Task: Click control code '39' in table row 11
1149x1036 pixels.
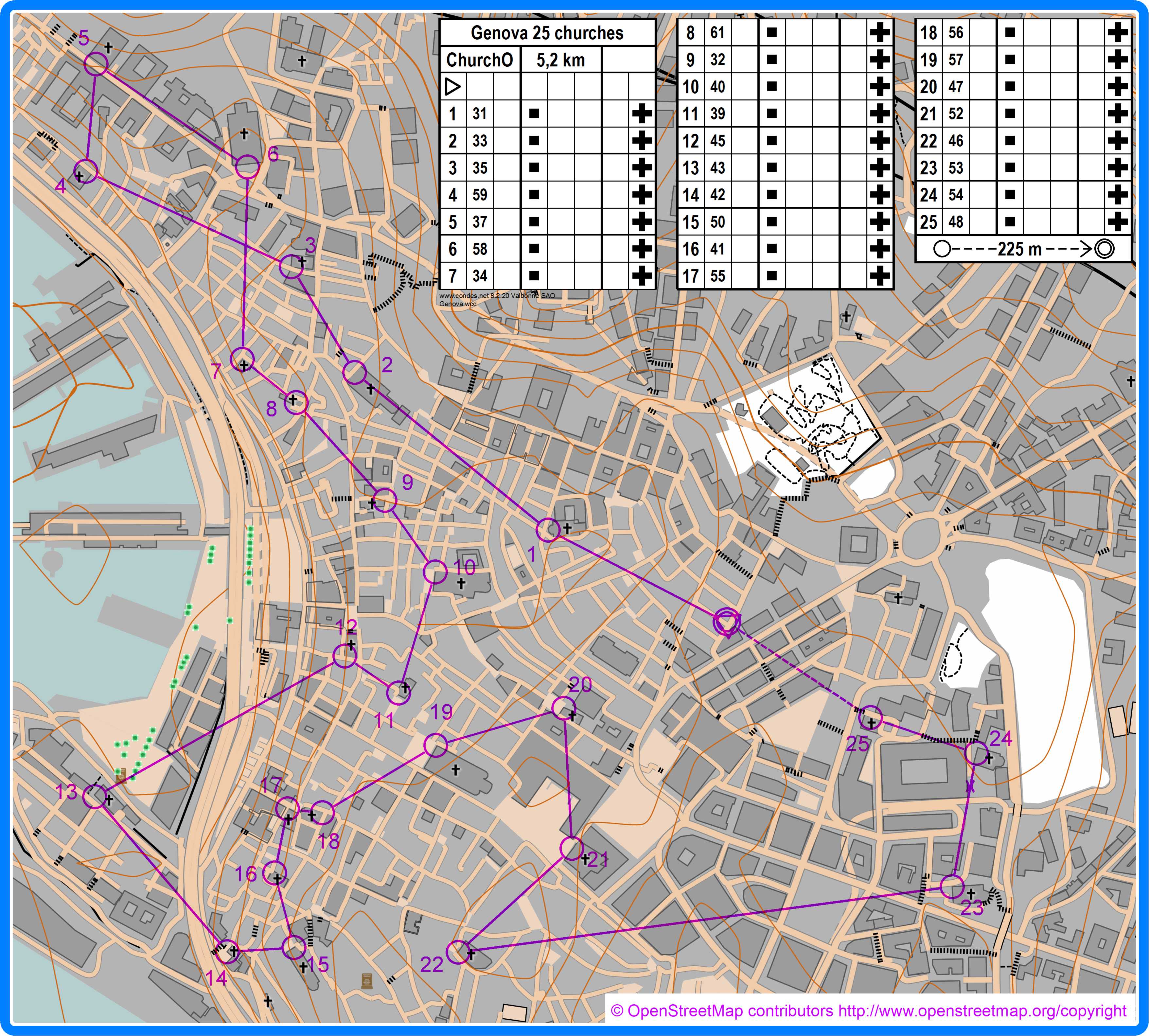Action: coord(717,114)
